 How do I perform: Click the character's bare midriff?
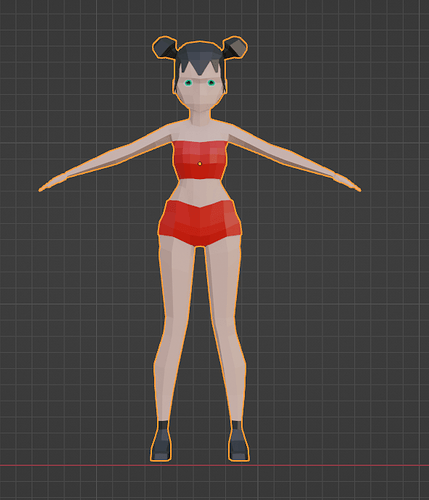200,192
